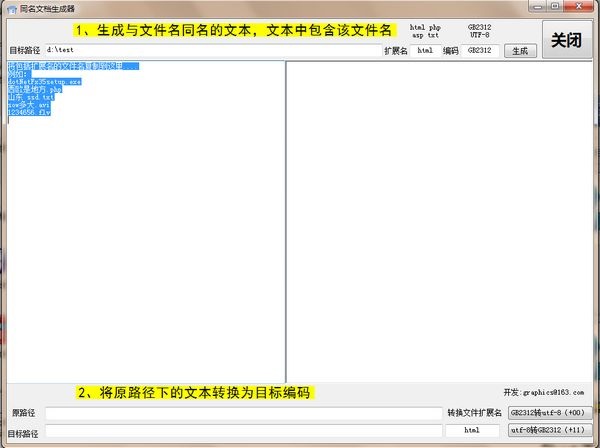Click the dotNetFx35setup.exe line in left pane
Viewport: 600px width, 448px height.
click(x=44, y=82)
